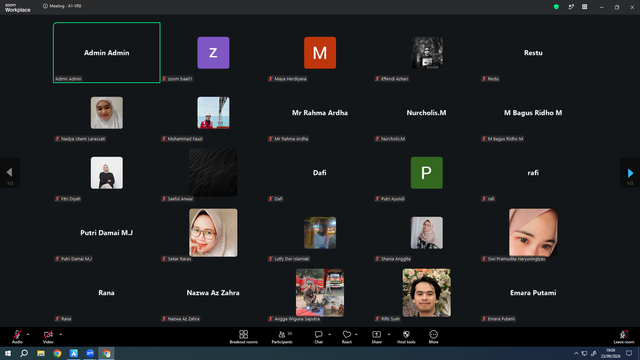The width and height of the screenshot is (640, 360).
Task: Click the Putri Damai M.J tile name
Action: click(107, 233)
